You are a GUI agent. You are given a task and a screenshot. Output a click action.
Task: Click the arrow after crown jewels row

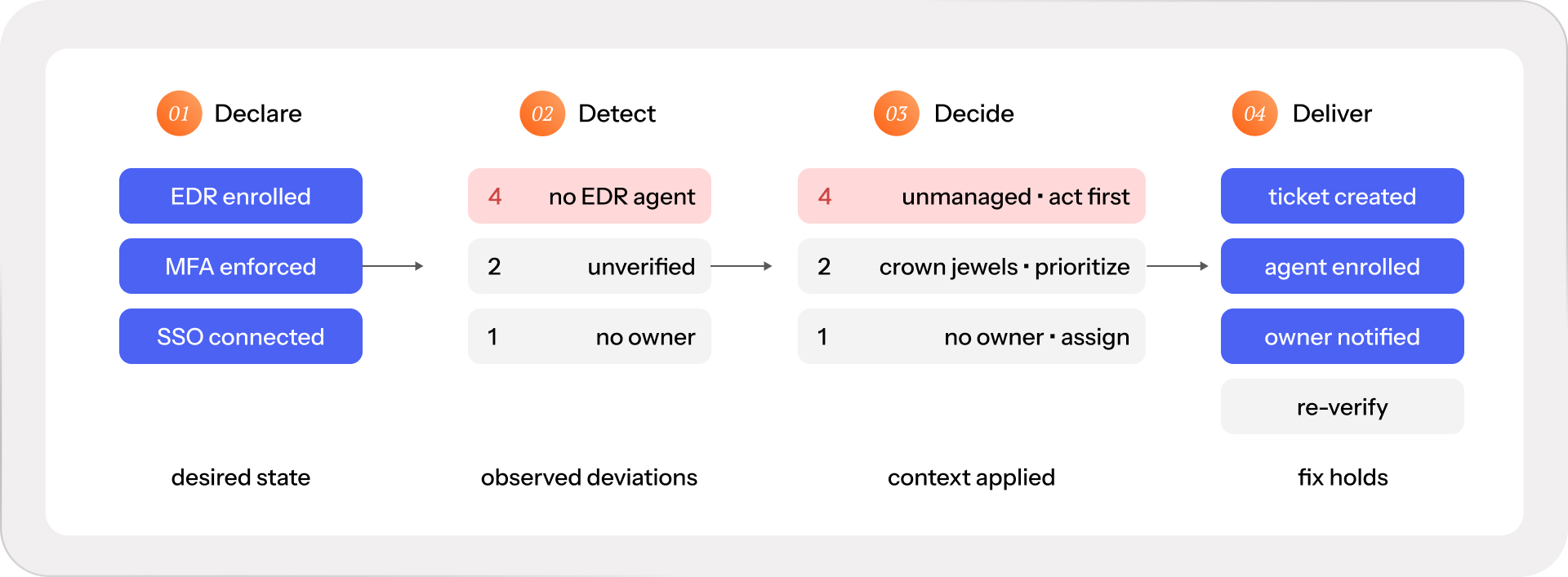(1178, 266)
